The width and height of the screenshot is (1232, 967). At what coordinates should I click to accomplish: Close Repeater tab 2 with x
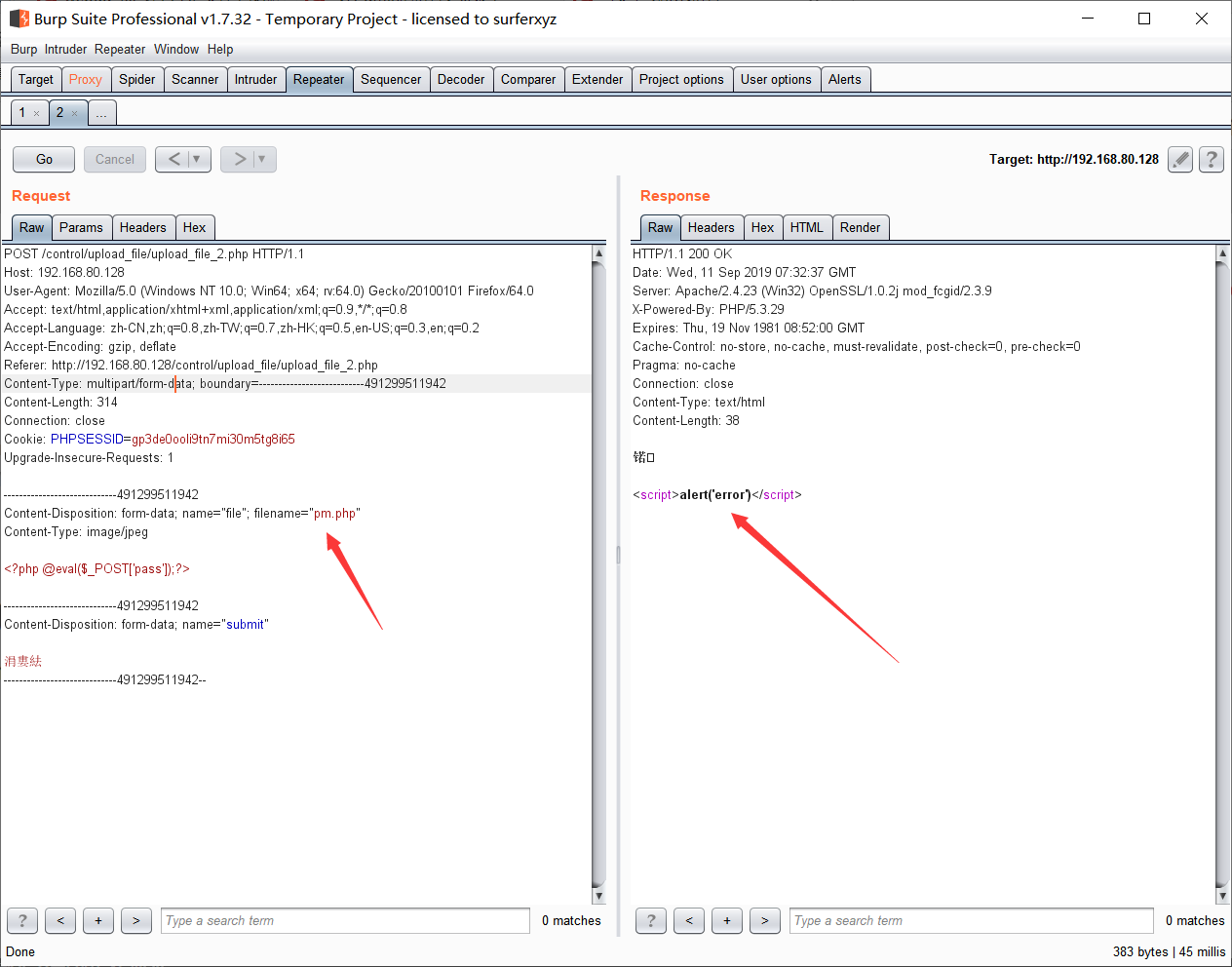74,114
